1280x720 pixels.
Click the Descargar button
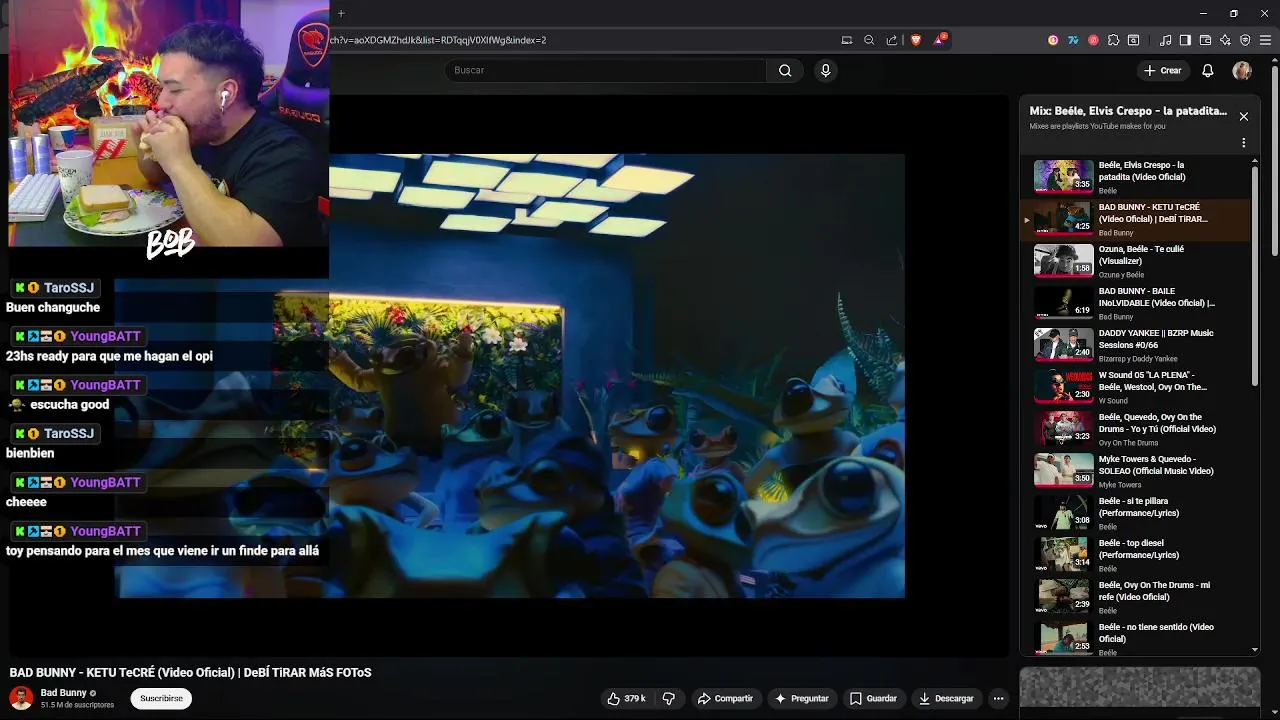[946, 698]
